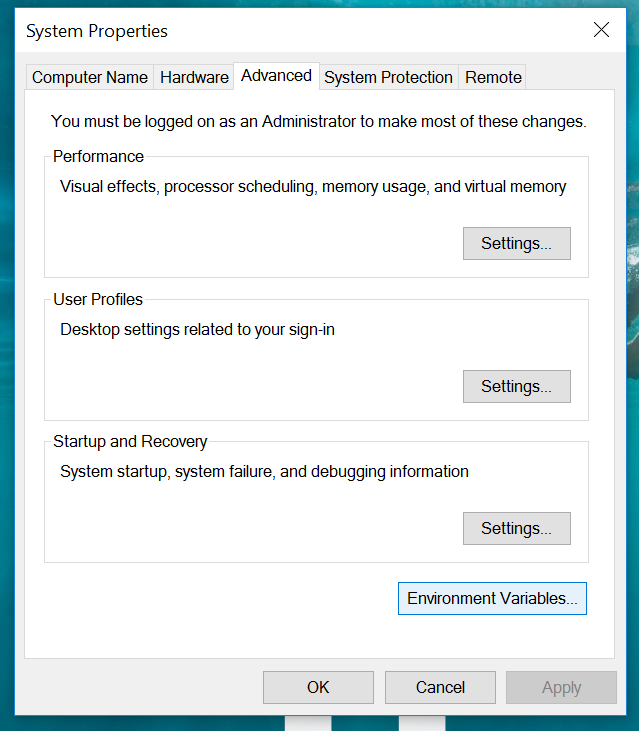640x731 pixels.
Task: Select the Advanced tab
Action: point(276,76)
